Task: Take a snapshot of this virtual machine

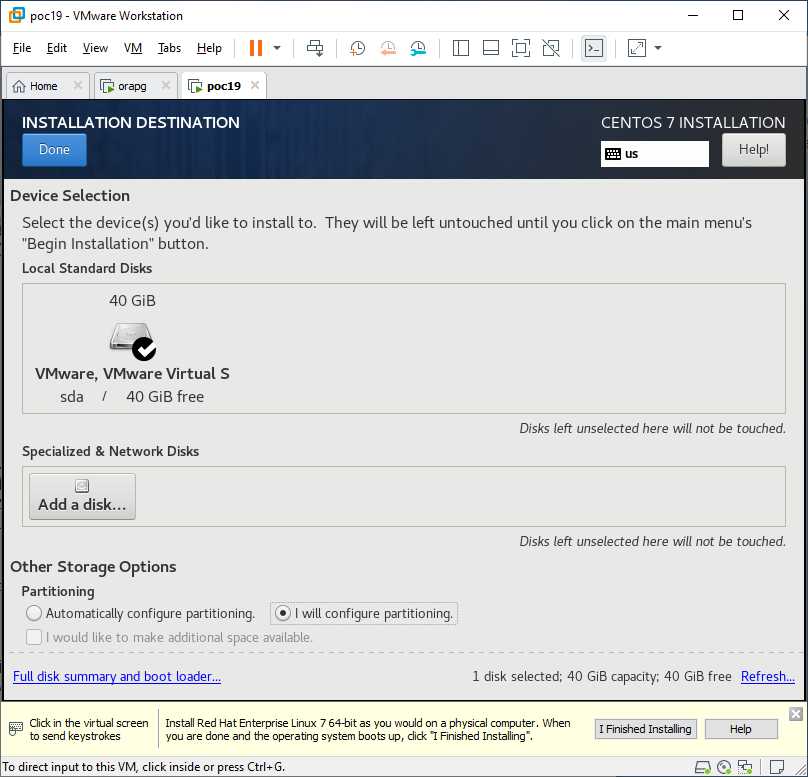Action: 357,48
